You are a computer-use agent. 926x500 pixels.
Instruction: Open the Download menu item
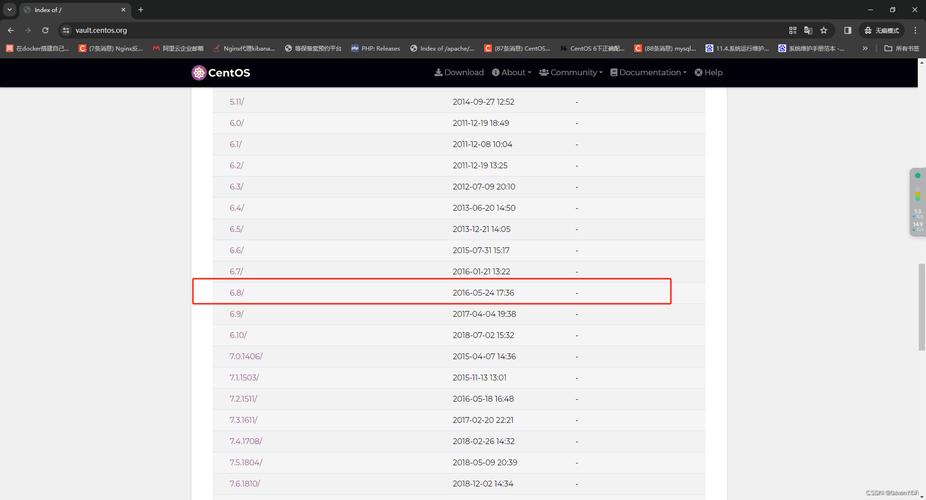[x=459, y=72]
